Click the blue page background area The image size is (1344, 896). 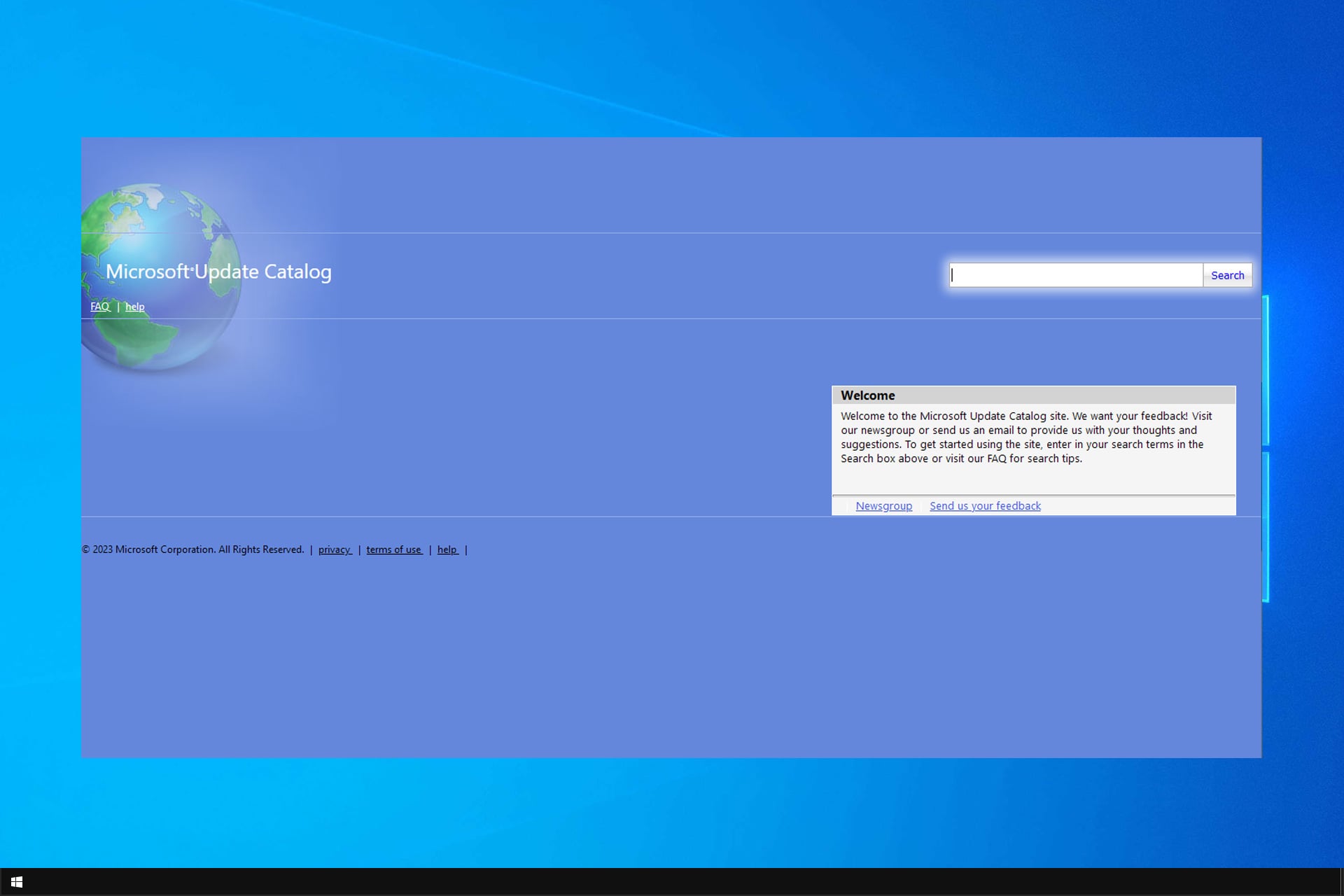(x=490, y=665)
